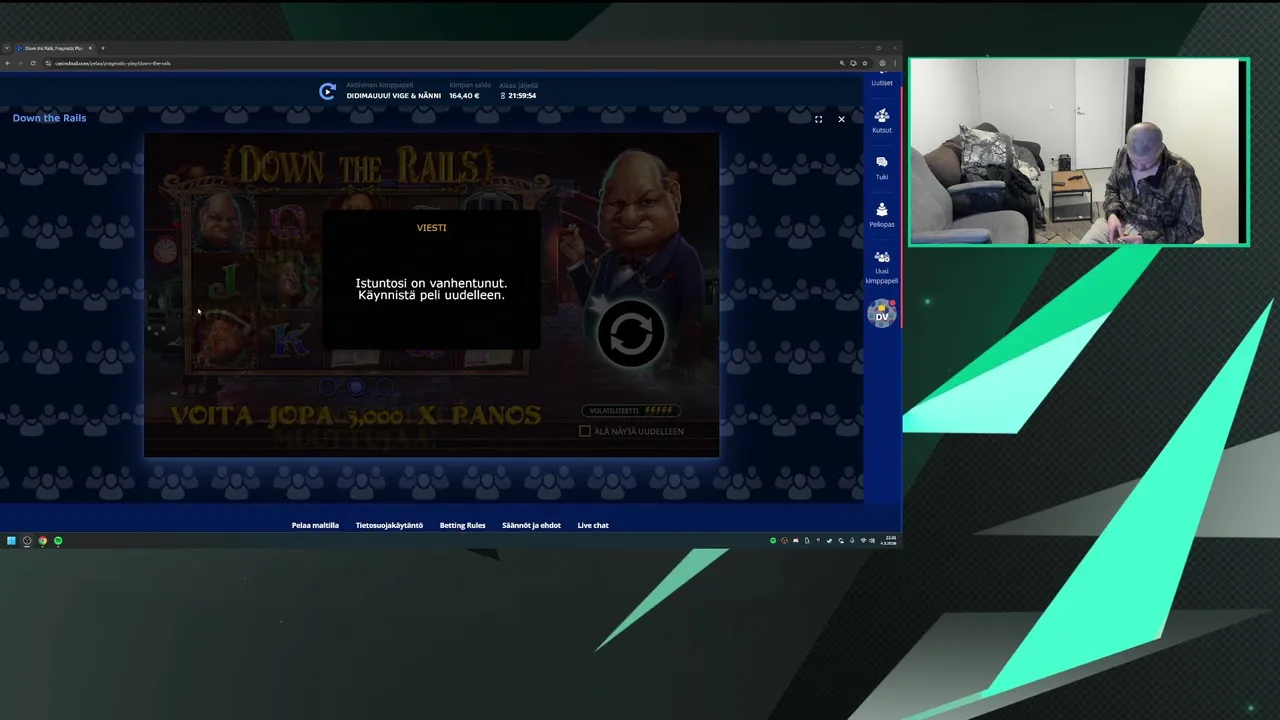Click the 'VIESTI' message dialog title
The image size is (1280, 720).
[x=432, y=228]
